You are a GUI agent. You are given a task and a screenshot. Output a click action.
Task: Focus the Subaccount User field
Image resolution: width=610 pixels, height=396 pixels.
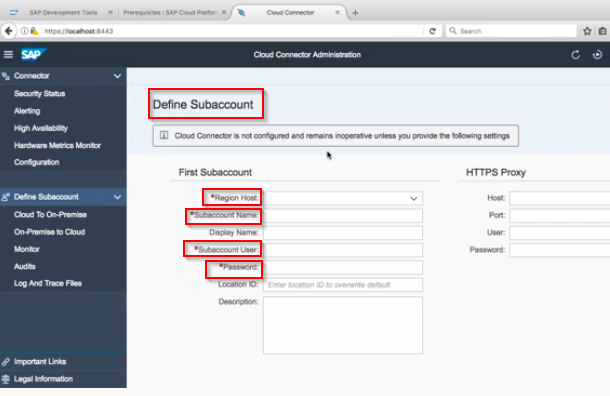(343, 250)
